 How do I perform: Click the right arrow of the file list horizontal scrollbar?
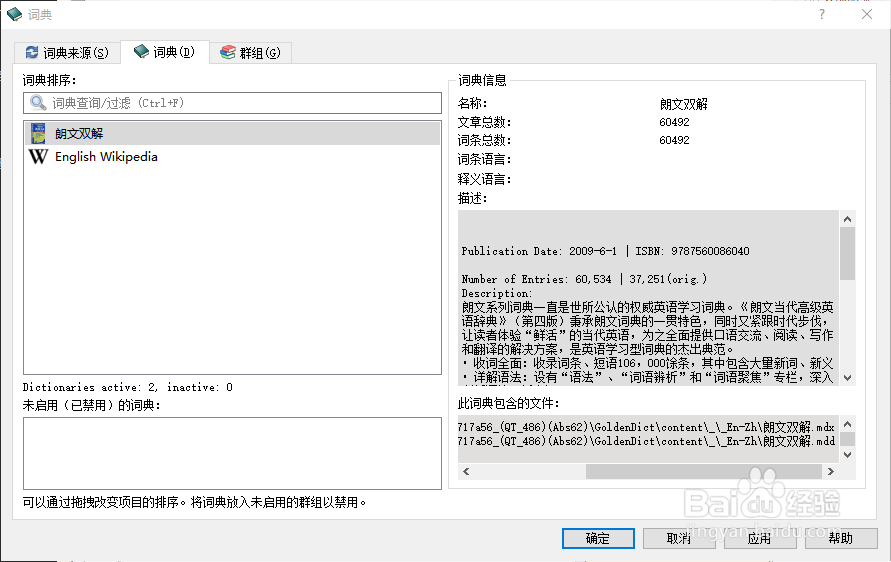click(x=831, y=471)
